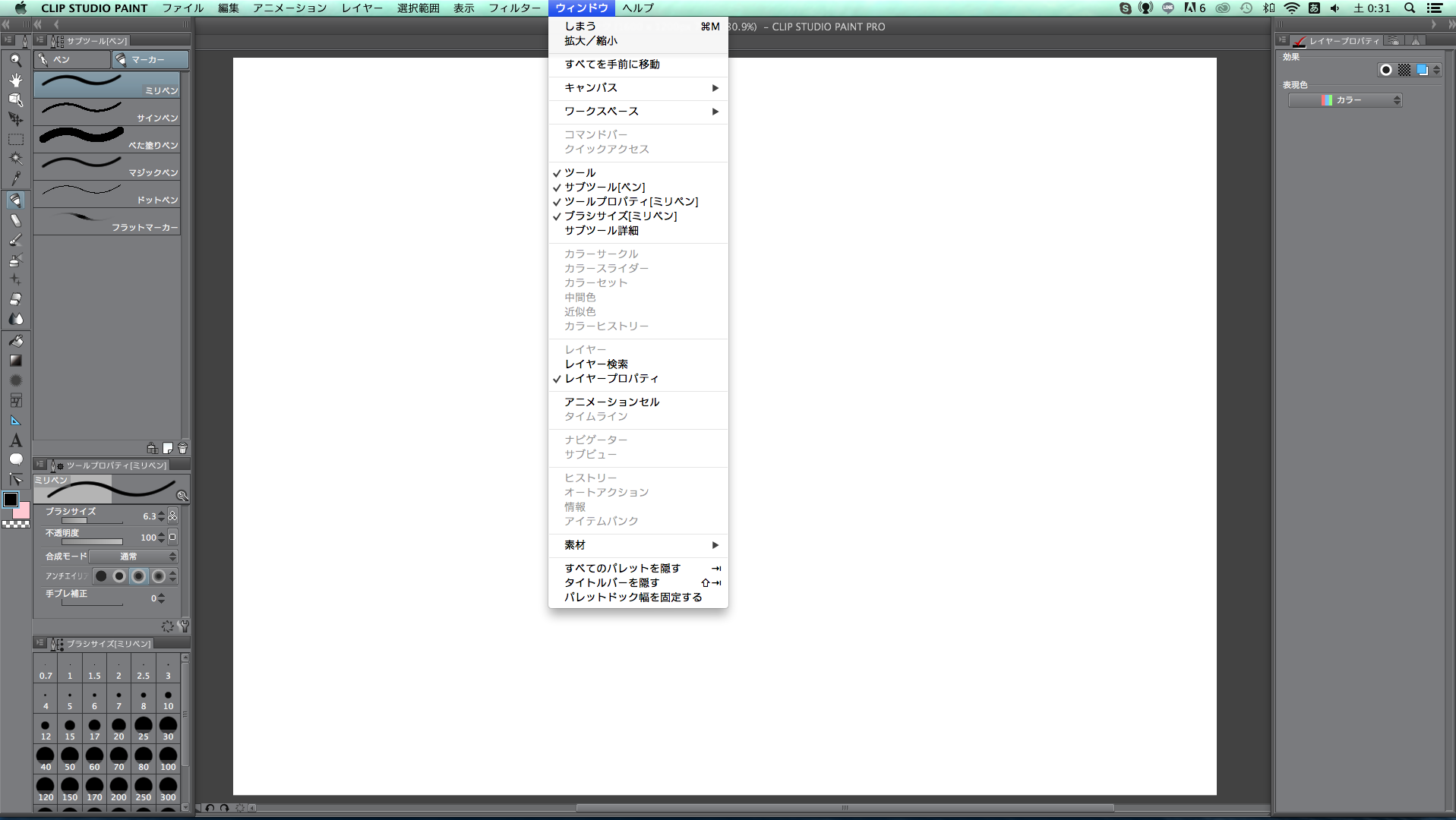Select the Auto Select magic wand tool
Screen dimensions: 1456x820
click(x=15, y=159)
